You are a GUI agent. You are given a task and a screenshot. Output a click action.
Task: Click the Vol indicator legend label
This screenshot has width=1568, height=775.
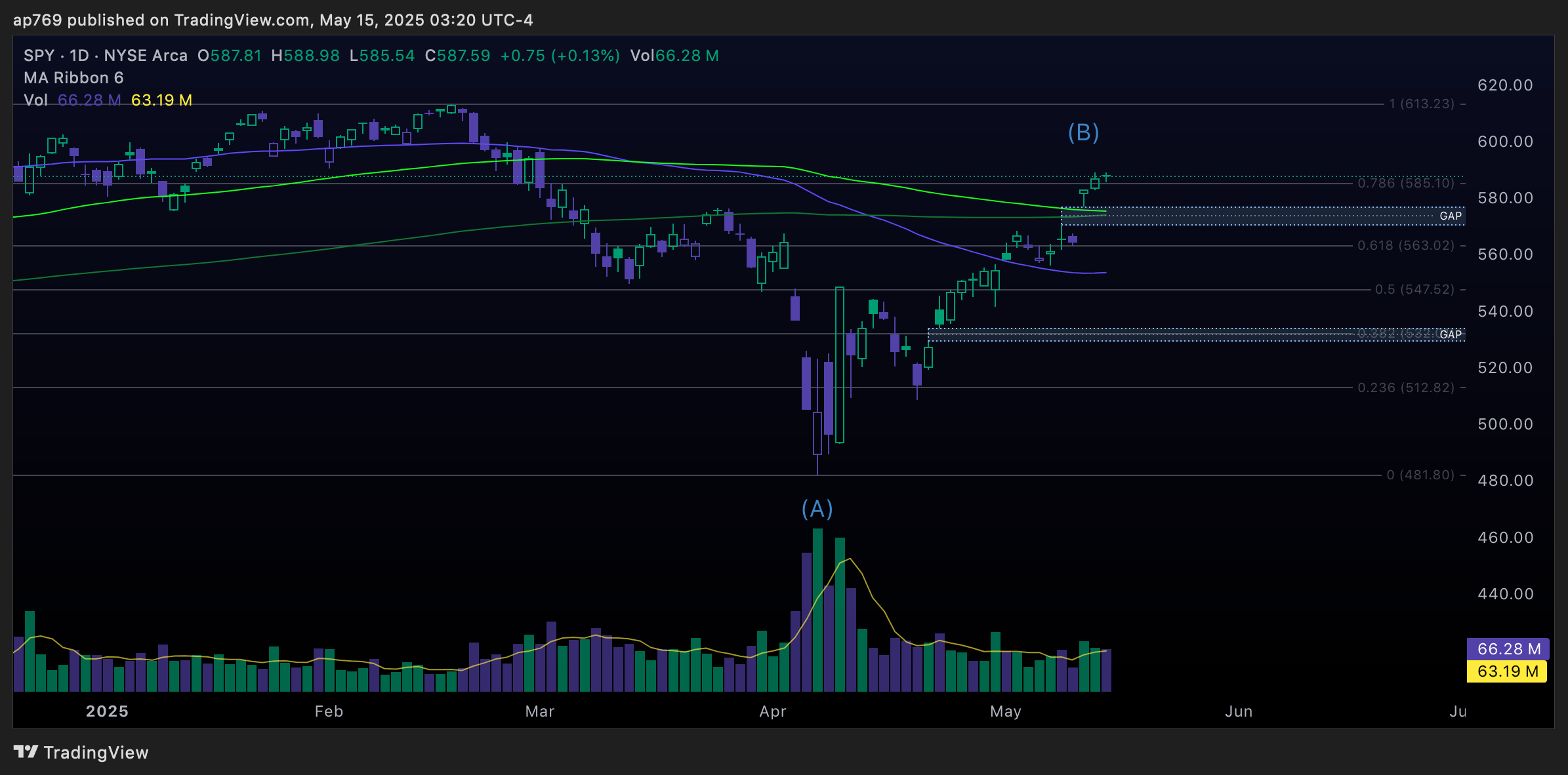[x=35, y=100]
